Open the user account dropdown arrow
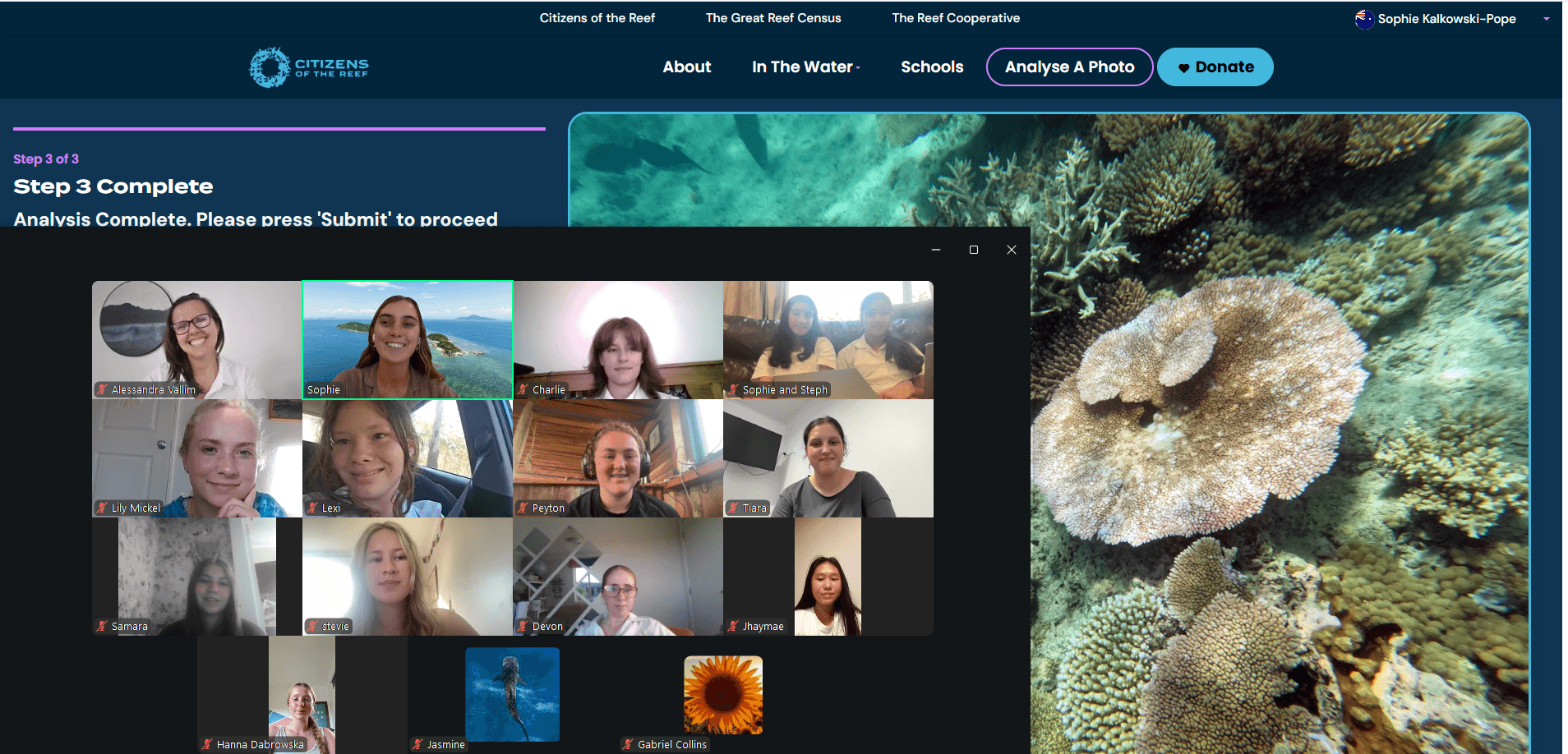Screen dimensions: 1568x754 1546,19
